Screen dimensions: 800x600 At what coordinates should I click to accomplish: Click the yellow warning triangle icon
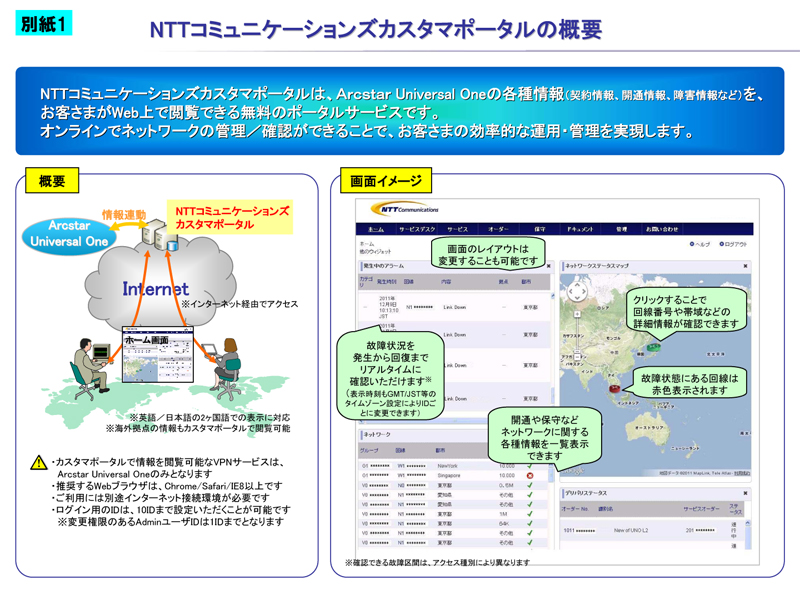[x=39, y=462]
